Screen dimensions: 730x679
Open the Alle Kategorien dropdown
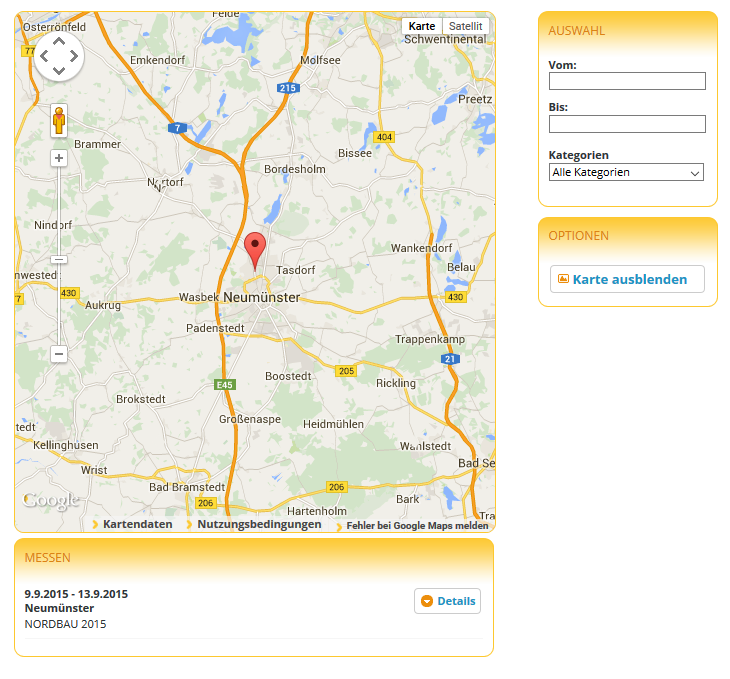pos(626,172)
